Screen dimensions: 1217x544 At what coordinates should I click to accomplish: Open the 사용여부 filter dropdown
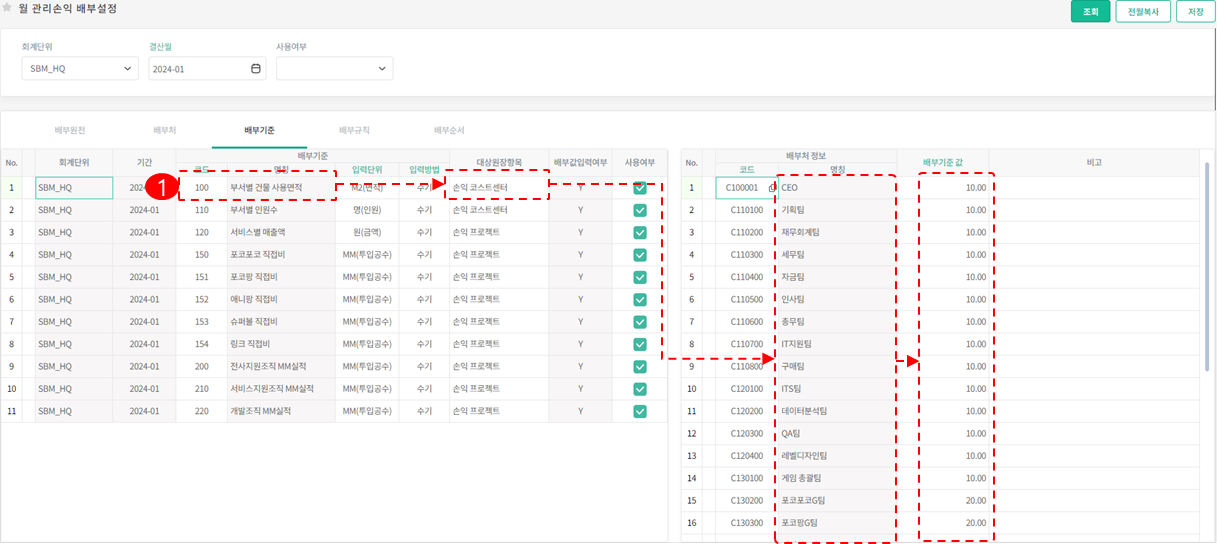tap(334, 69)
